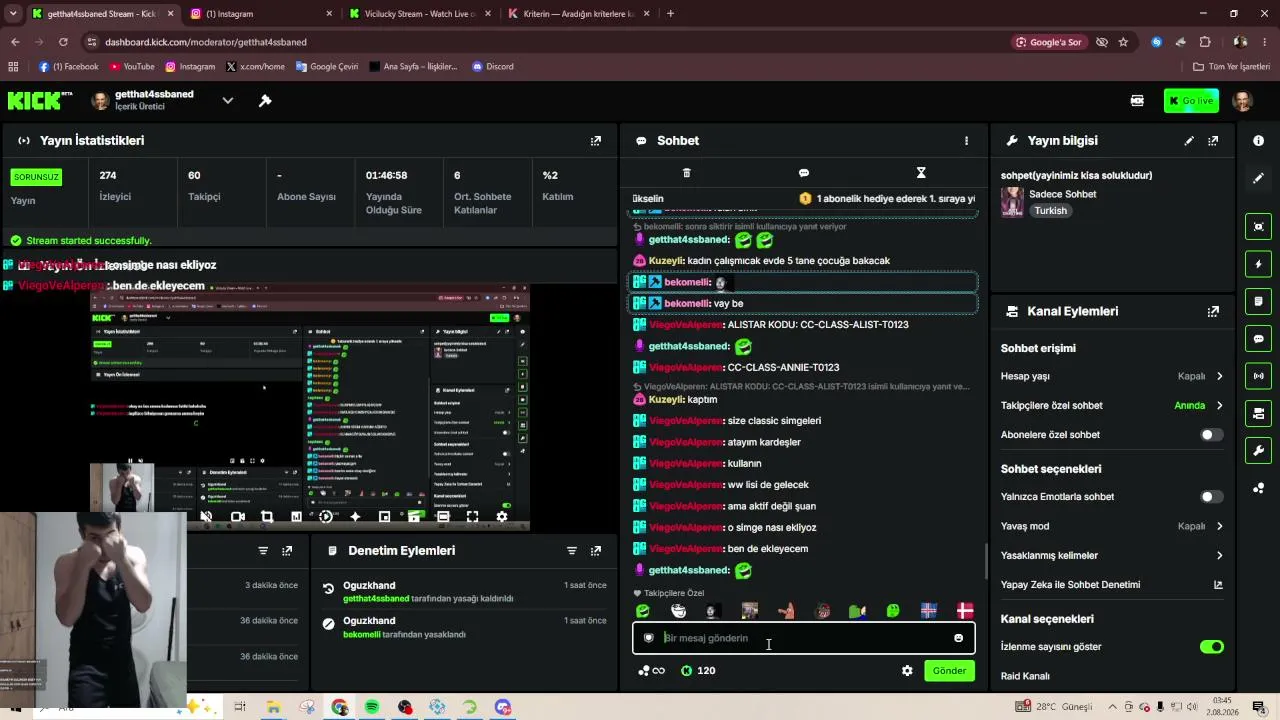Viewport: 1280px width, 720px height.
Task: Toggle the channel actions sidebar icon
Action: click(1258, 413)
